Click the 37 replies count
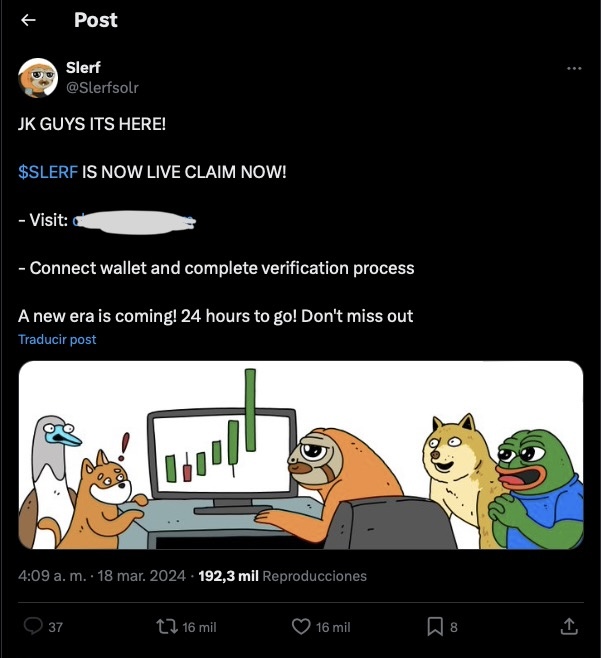The width and height of the screenshot is (601, 658). click(x=56, y=627)
